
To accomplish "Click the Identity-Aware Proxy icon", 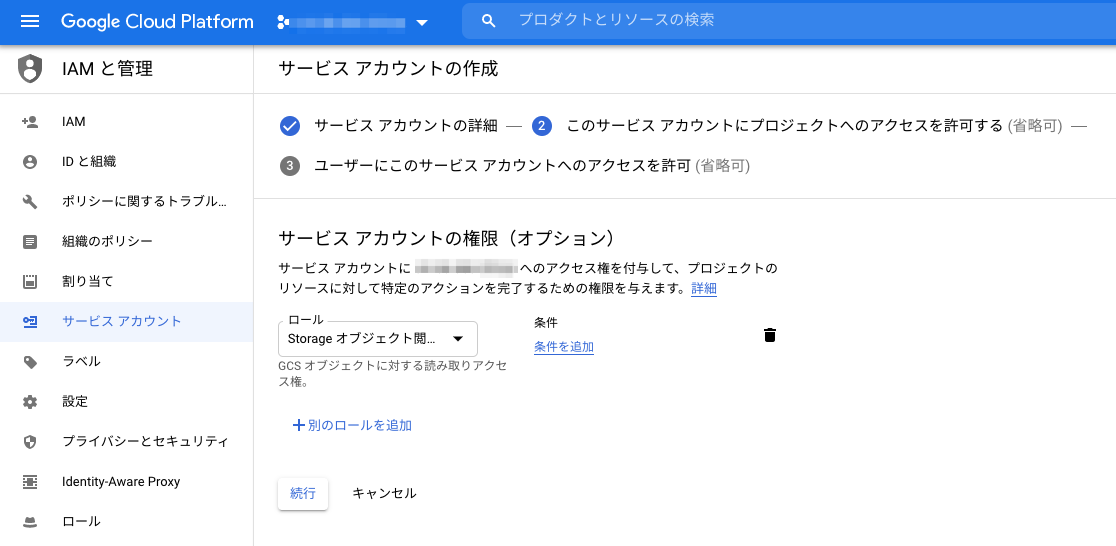I will coord(30,482).
